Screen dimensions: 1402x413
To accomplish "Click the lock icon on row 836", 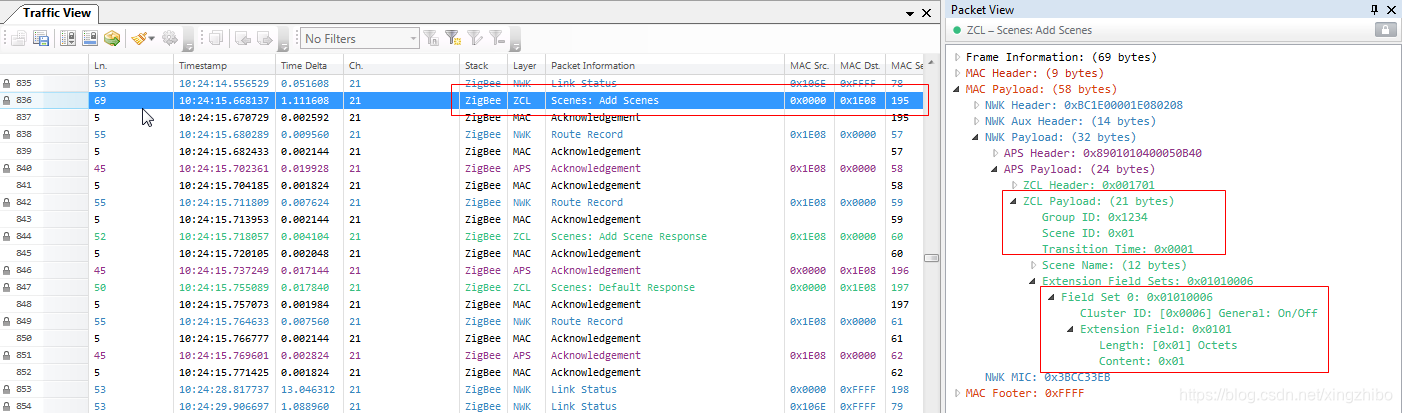I will click(x=7, y=101).
